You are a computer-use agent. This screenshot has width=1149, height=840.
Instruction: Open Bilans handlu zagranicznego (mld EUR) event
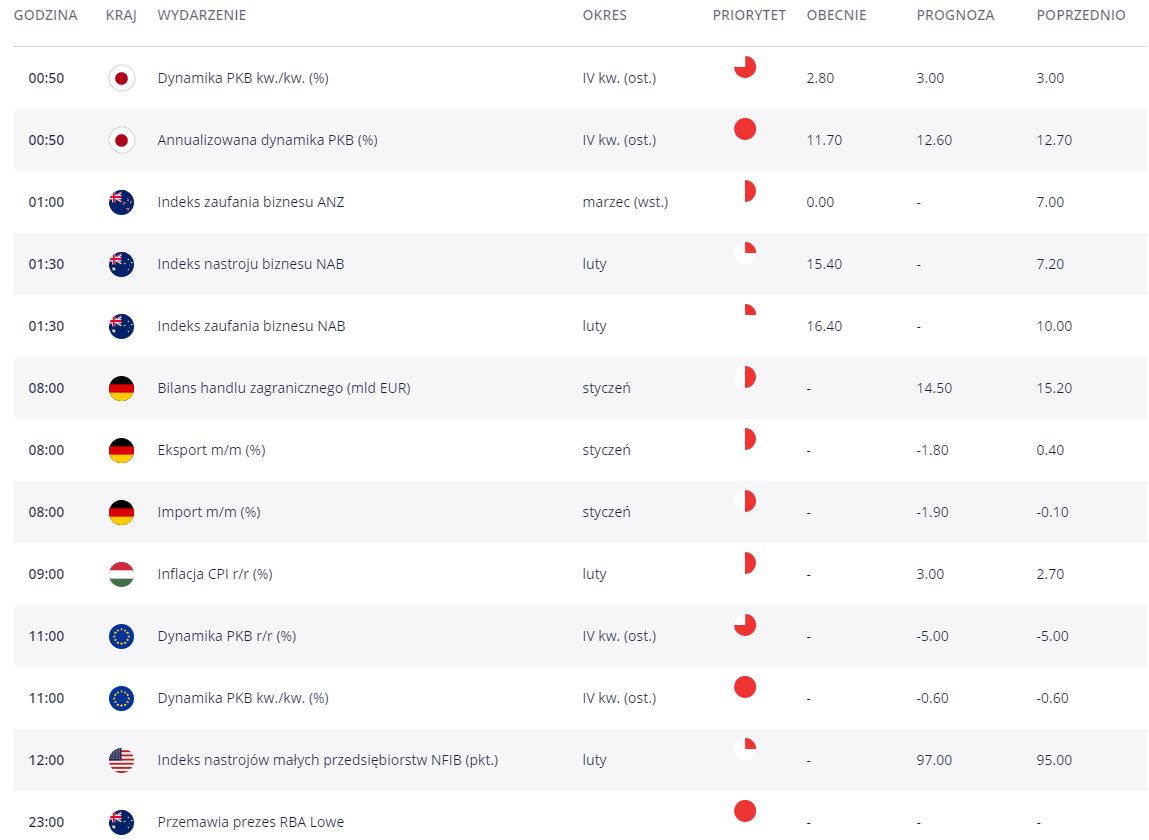pos(283,388)
